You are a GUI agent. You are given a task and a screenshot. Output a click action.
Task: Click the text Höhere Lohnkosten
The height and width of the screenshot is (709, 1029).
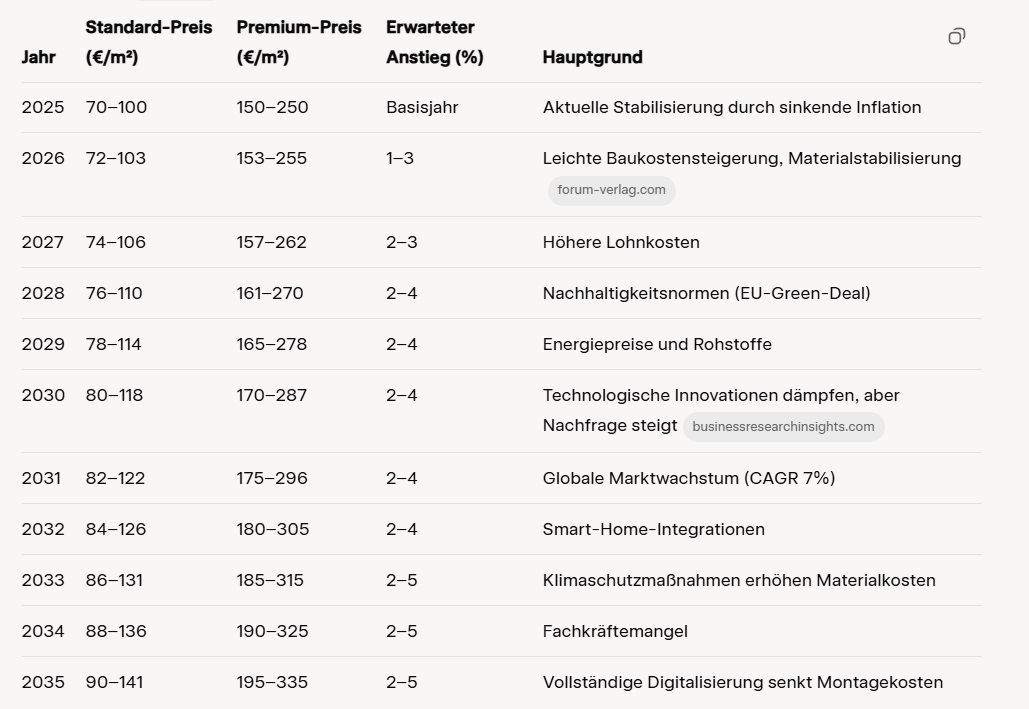(x=621, y=243)
